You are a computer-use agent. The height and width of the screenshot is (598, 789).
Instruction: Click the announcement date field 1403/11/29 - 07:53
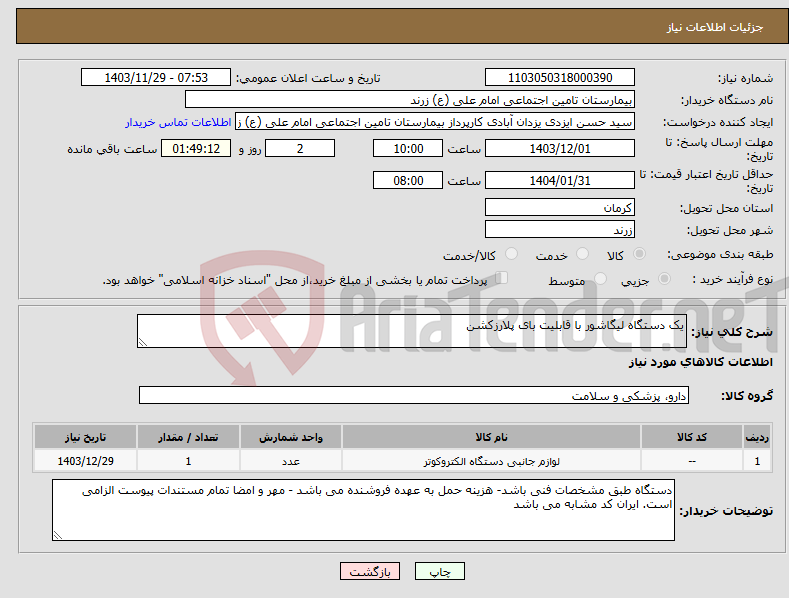point(156,78)
